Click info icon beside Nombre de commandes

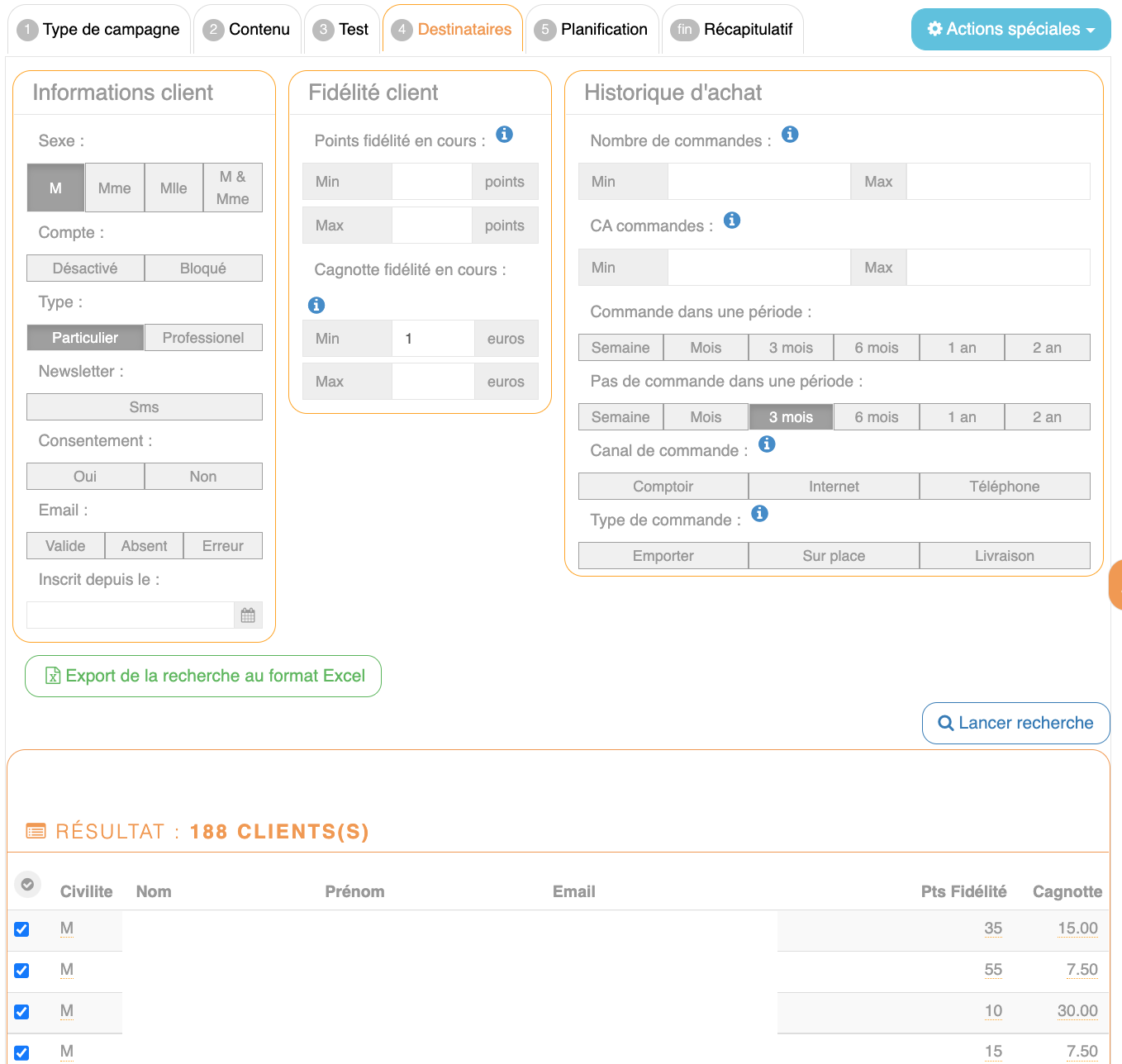coord(790,134)
